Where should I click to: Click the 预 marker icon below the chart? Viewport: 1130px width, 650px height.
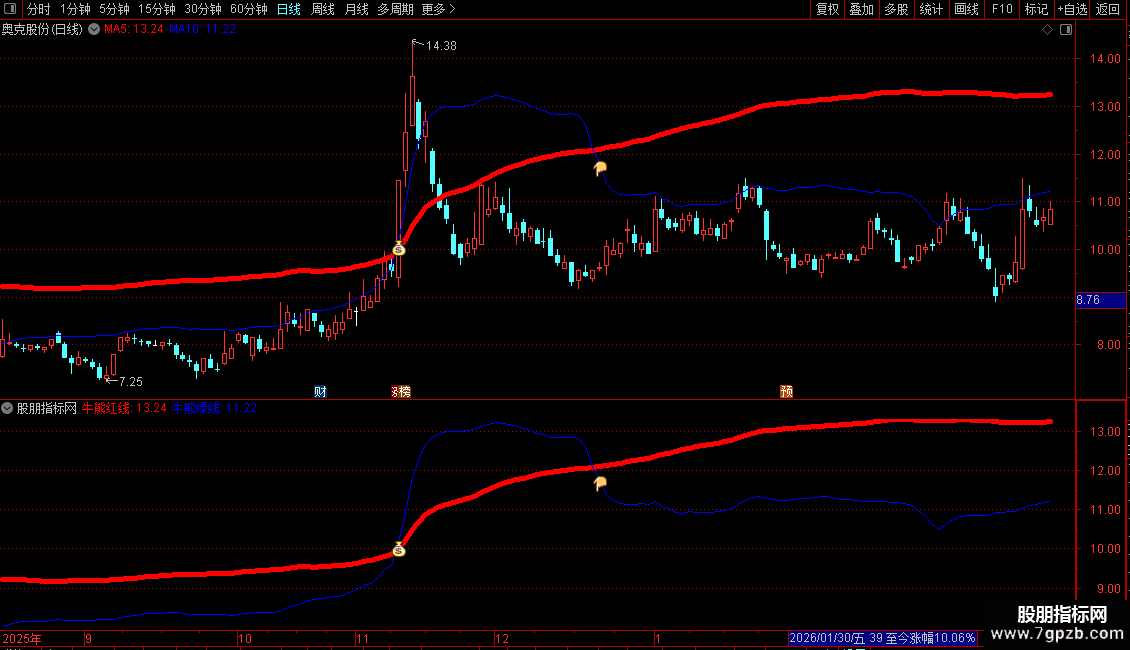point(786,391)
